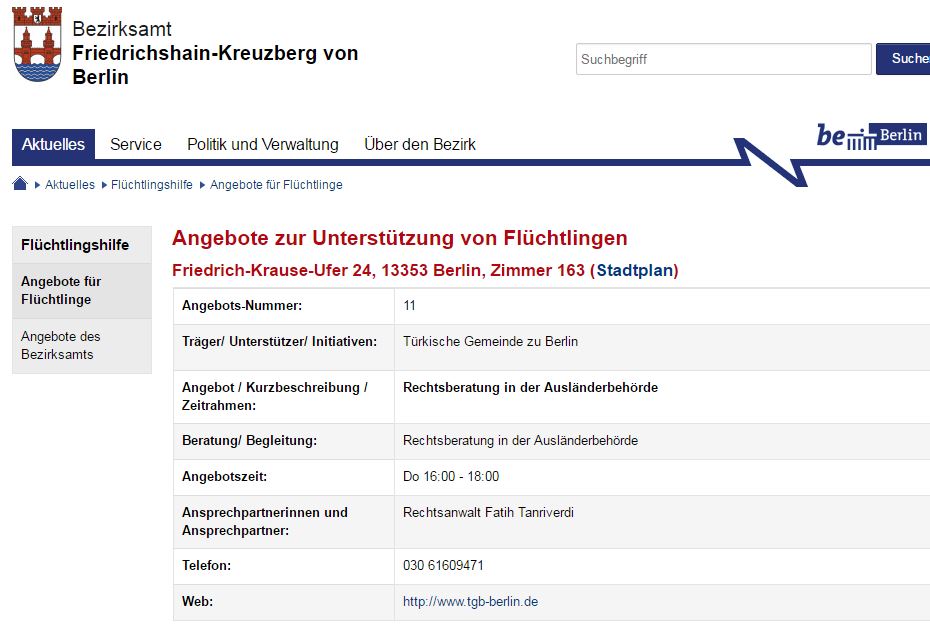The image size is (930, 635).
Task: Click Angebote für Flüchtlinge breadcrumb link
Action: click(276, 185)
